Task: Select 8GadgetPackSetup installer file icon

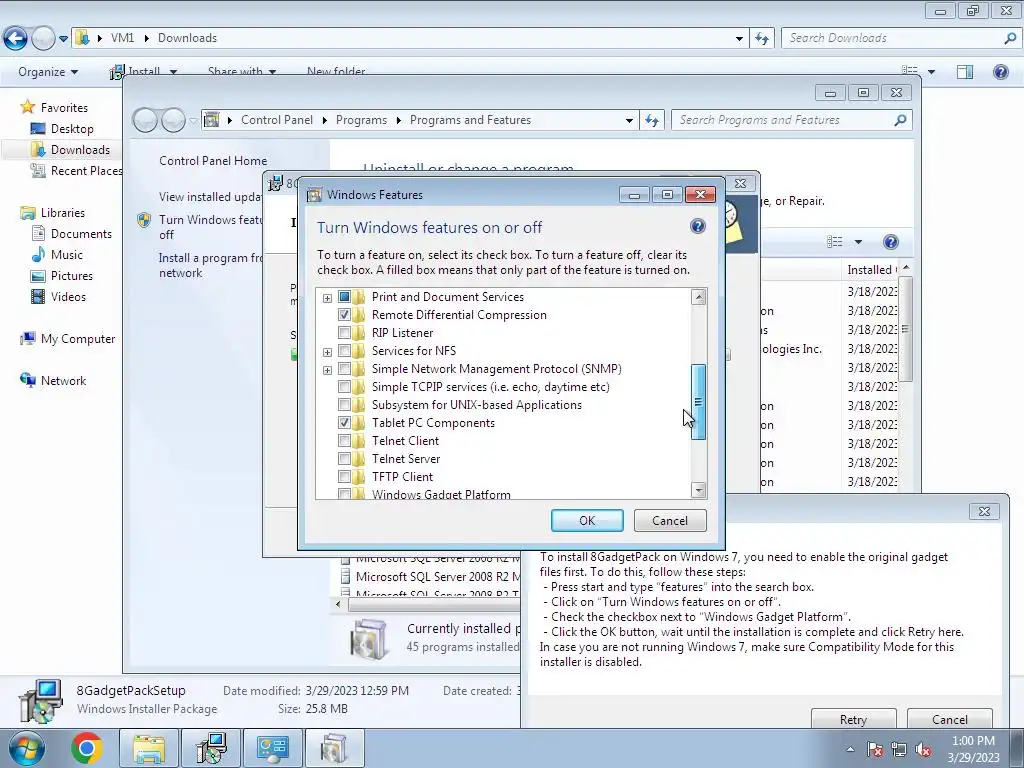Action: coord(40,701)
